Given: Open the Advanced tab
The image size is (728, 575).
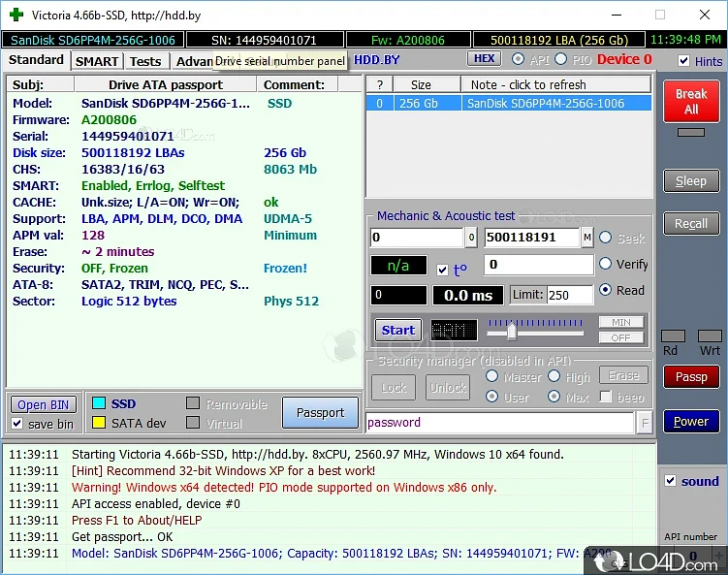Looking at the screenshot, I should (x=193, y=61).
